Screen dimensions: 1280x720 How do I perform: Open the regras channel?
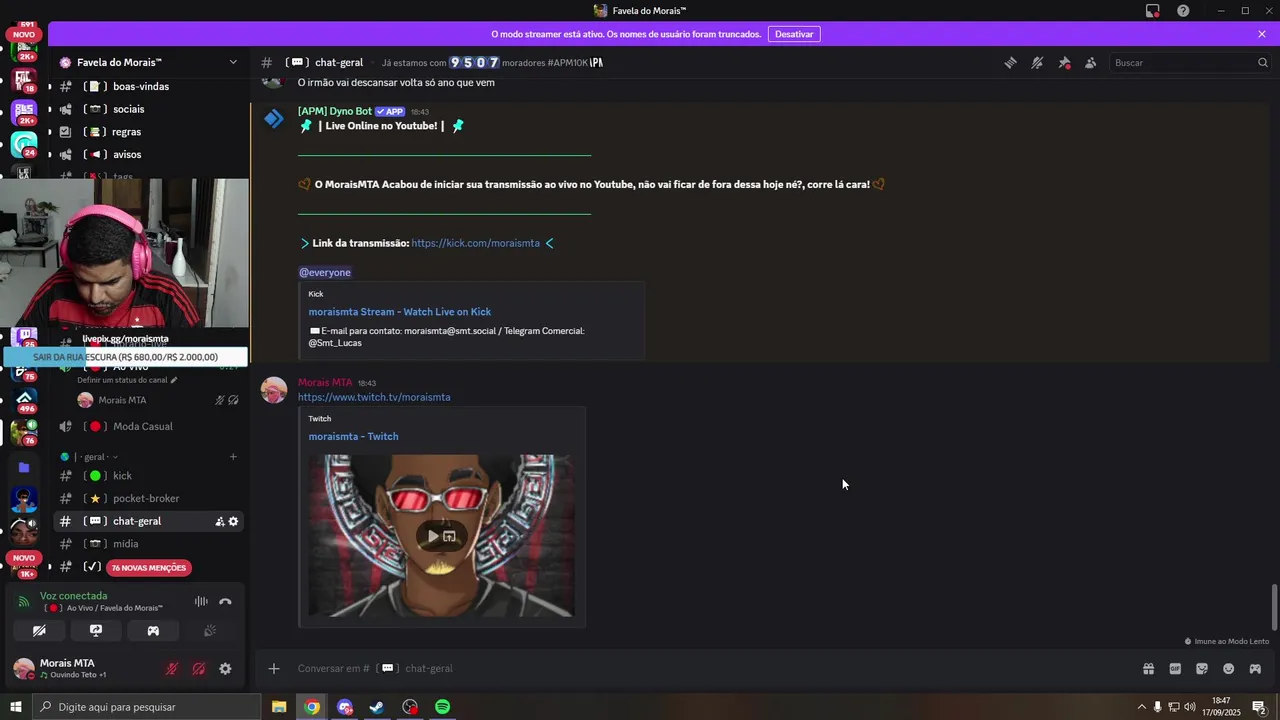point(127,132)
